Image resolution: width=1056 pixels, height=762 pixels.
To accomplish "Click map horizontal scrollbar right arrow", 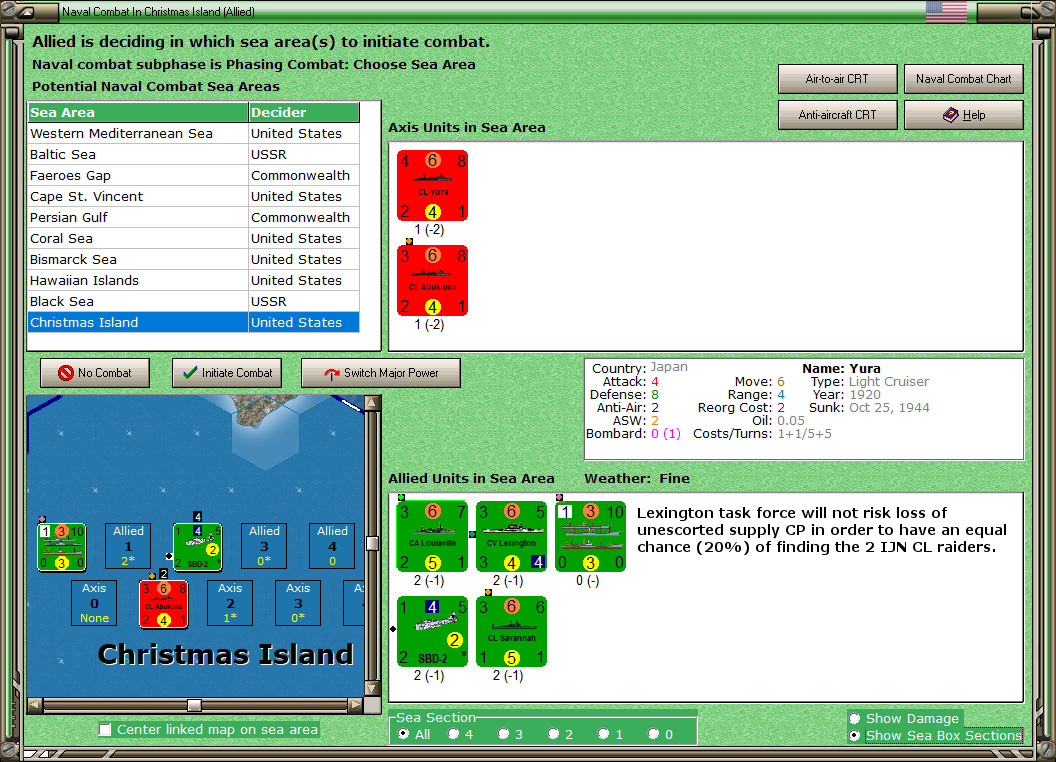I will click(356, 705).
